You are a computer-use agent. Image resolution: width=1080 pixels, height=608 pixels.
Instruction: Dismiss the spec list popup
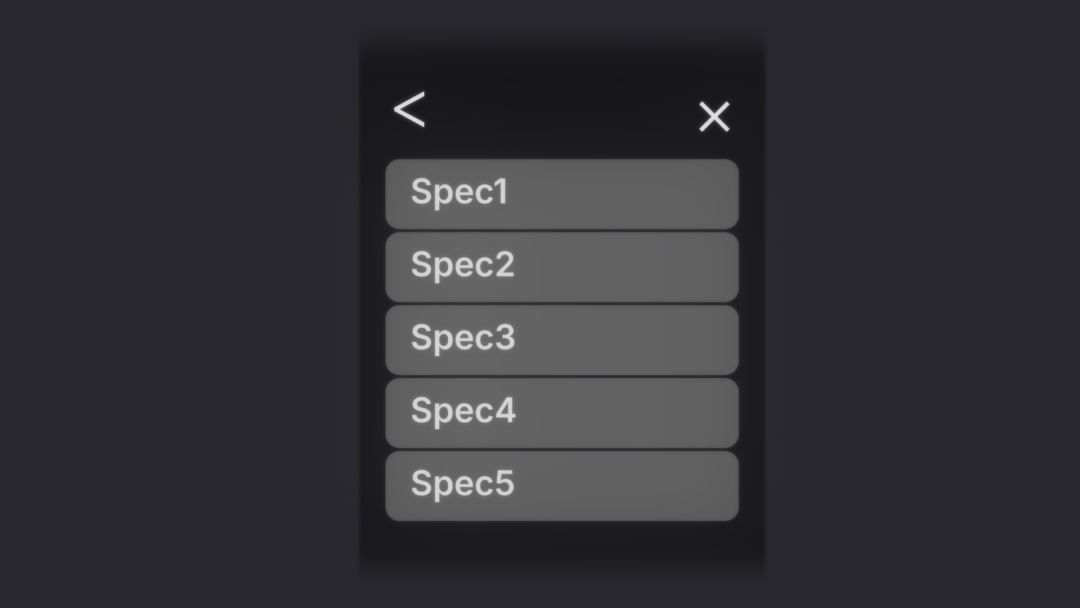coord(714,116)
